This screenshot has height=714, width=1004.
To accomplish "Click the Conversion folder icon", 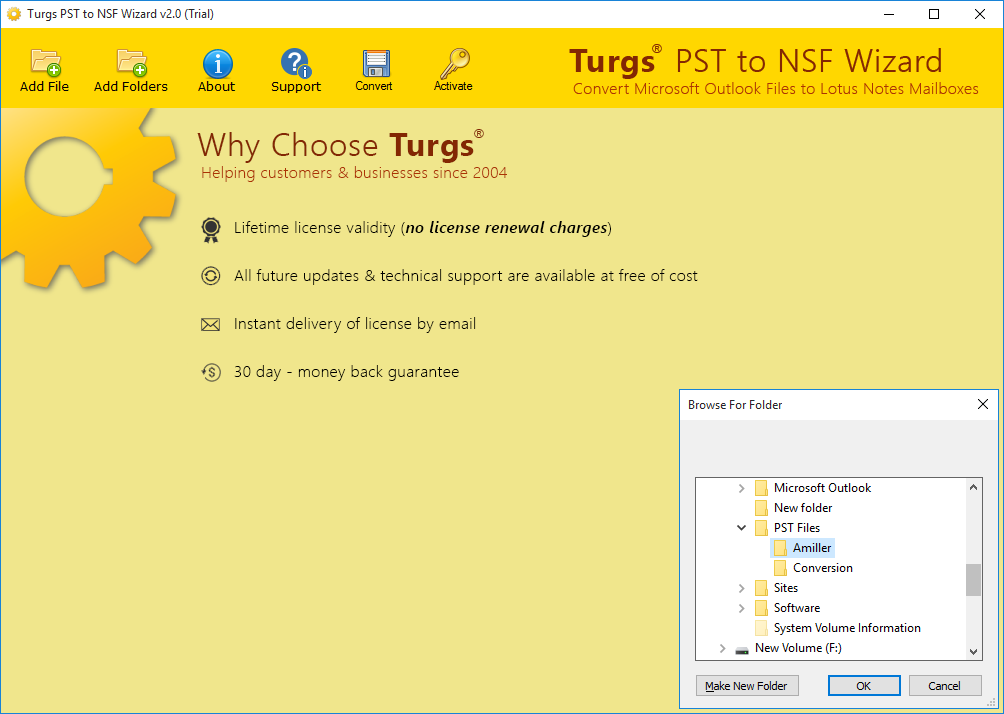I will click(x=781, y=568).
